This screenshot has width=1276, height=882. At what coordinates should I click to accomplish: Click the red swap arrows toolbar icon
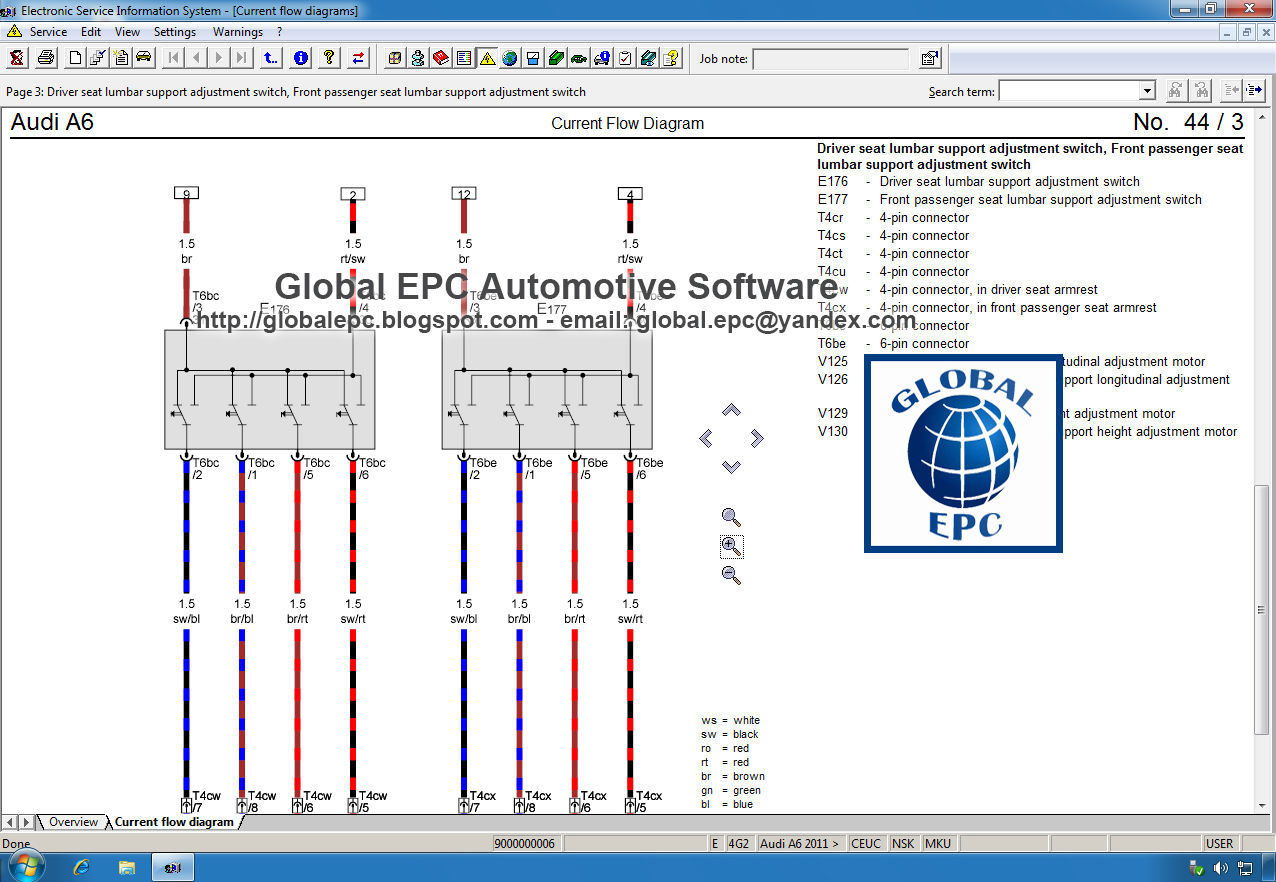(x=358, y=57)
